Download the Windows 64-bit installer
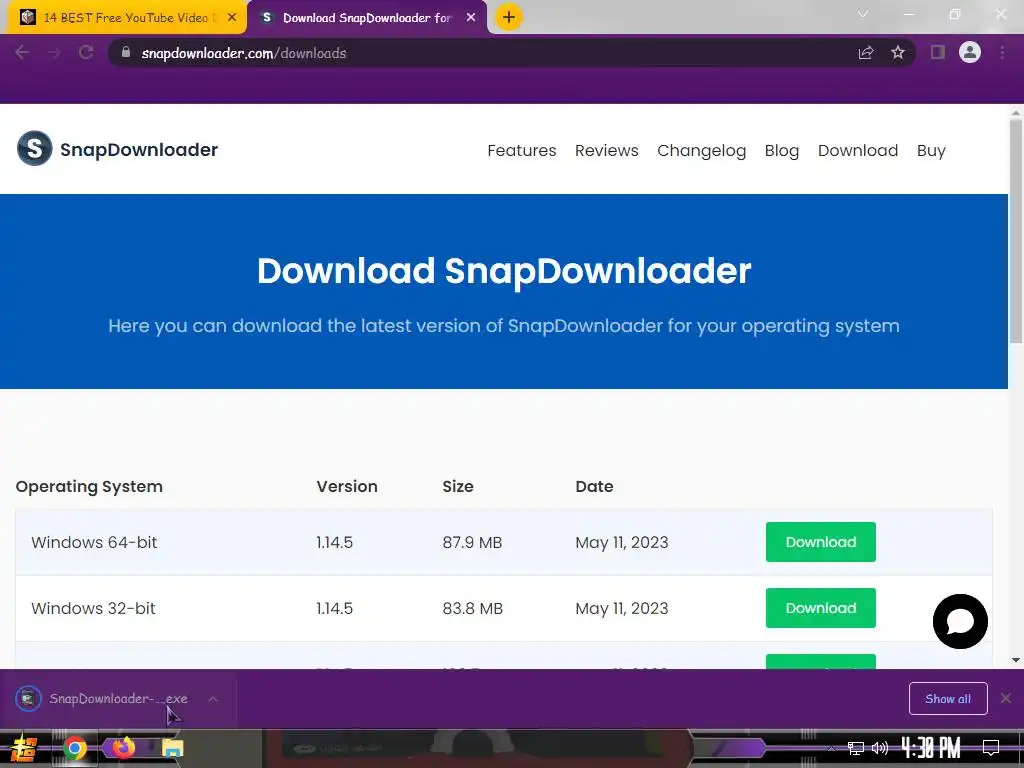 (821, 542)
